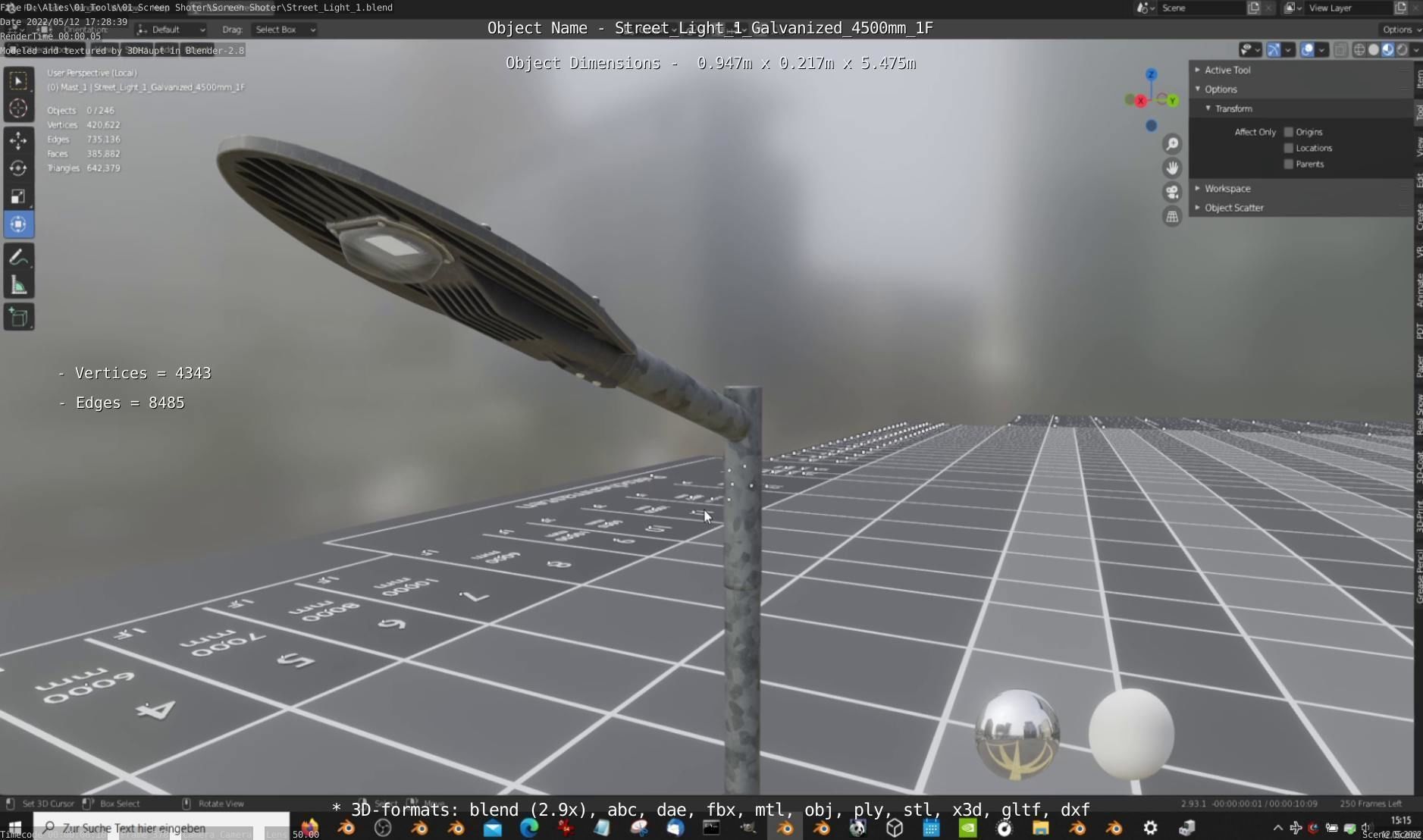Open the Animate sidebar tab

click(x=1418, y=290)
